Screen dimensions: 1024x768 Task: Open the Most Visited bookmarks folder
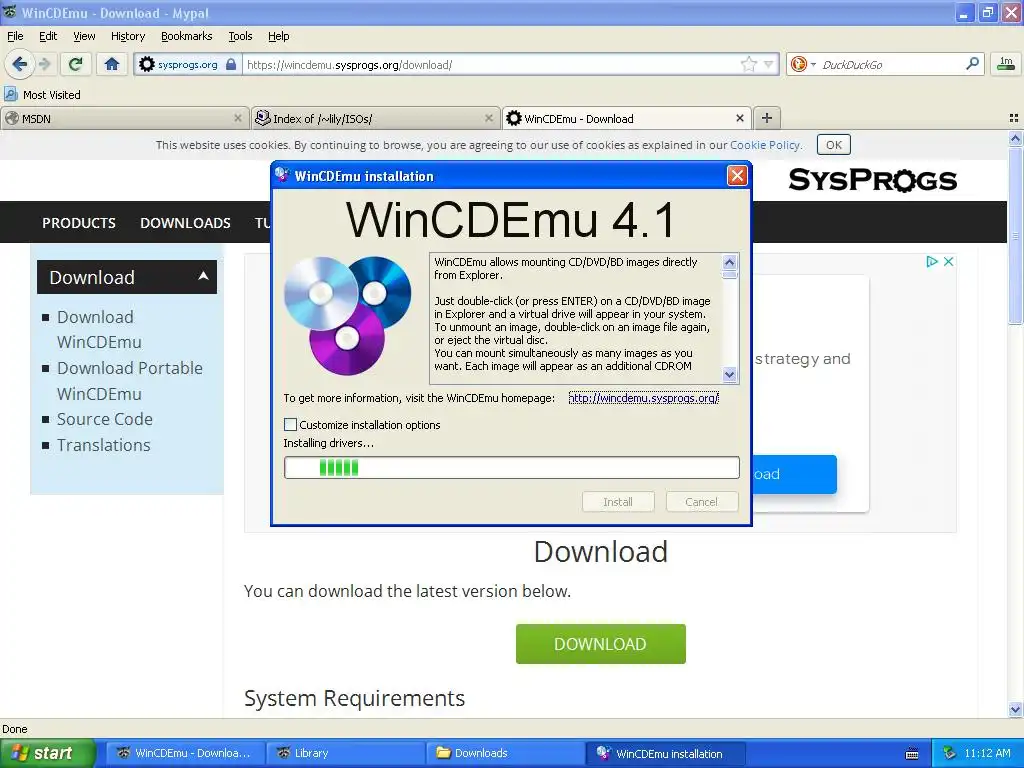pos(42,95)
